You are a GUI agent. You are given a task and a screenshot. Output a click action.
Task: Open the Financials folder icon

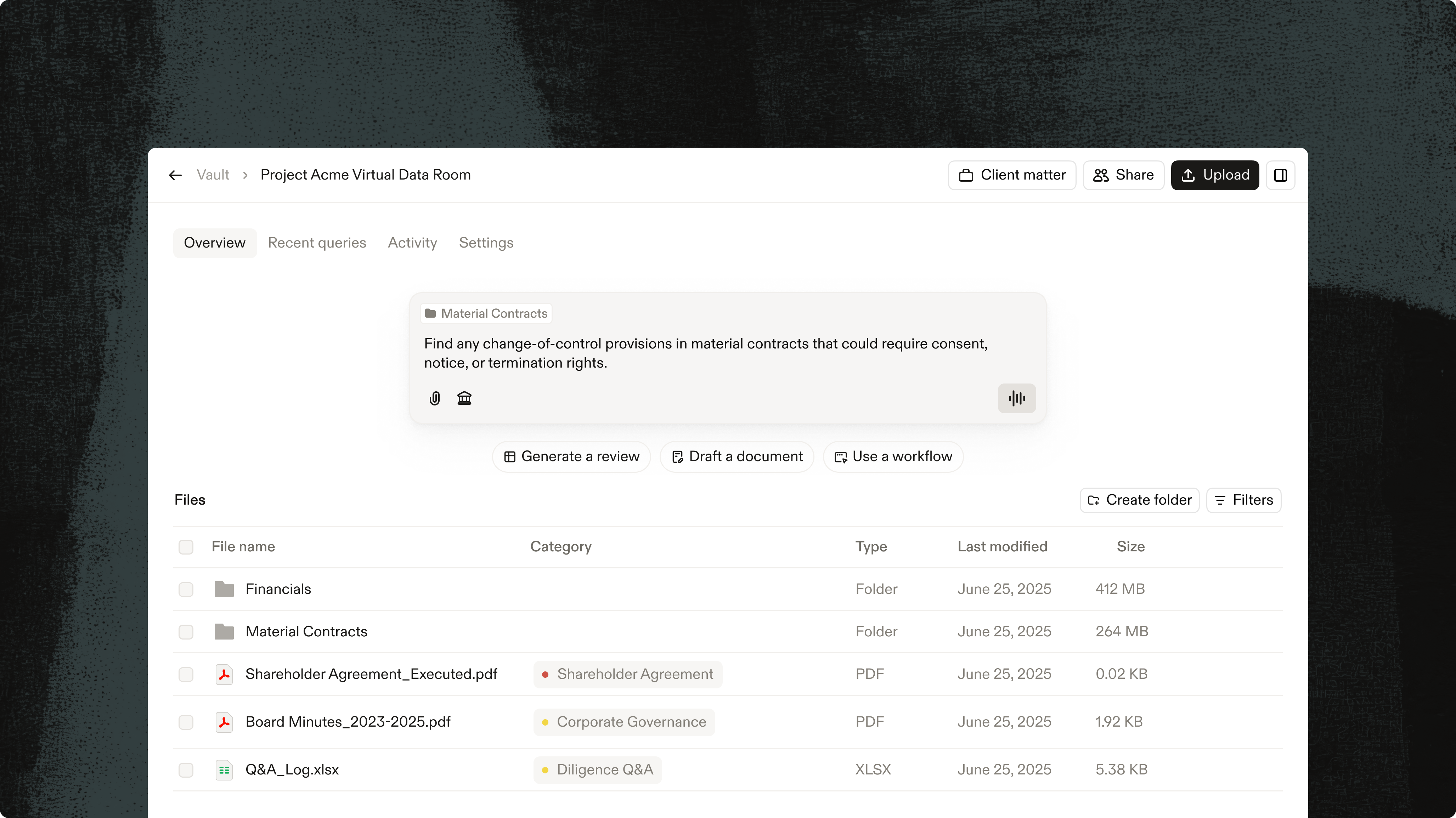pos(224,589)
